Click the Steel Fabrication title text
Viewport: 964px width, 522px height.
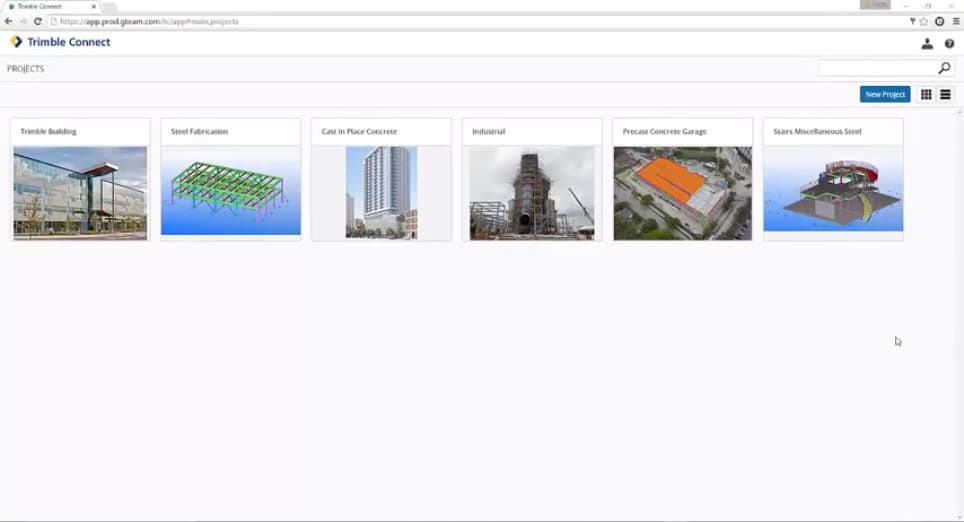(x=199, y=132)
